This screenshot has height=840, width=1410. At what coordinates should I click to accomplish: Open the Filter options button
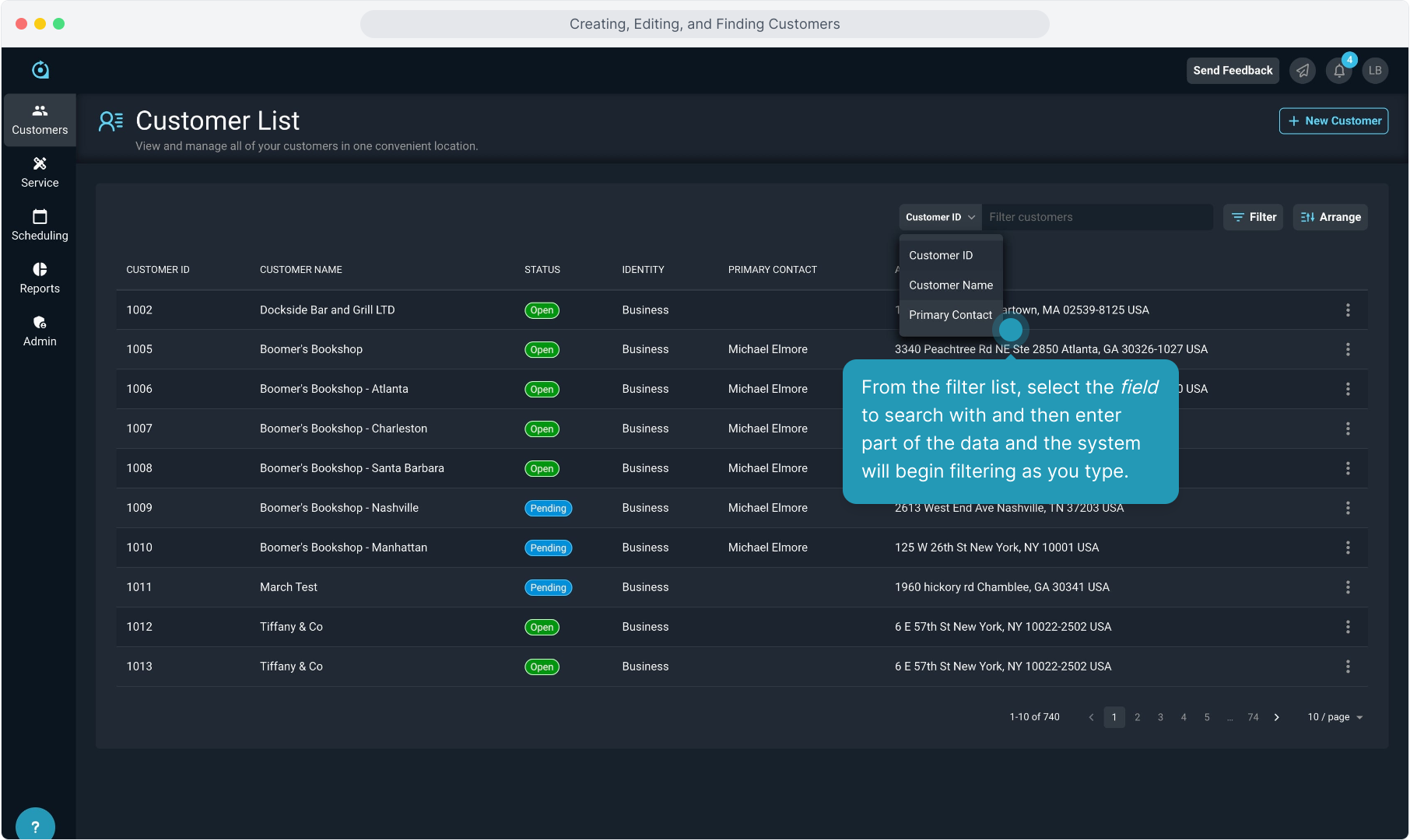click(1254, 217)
